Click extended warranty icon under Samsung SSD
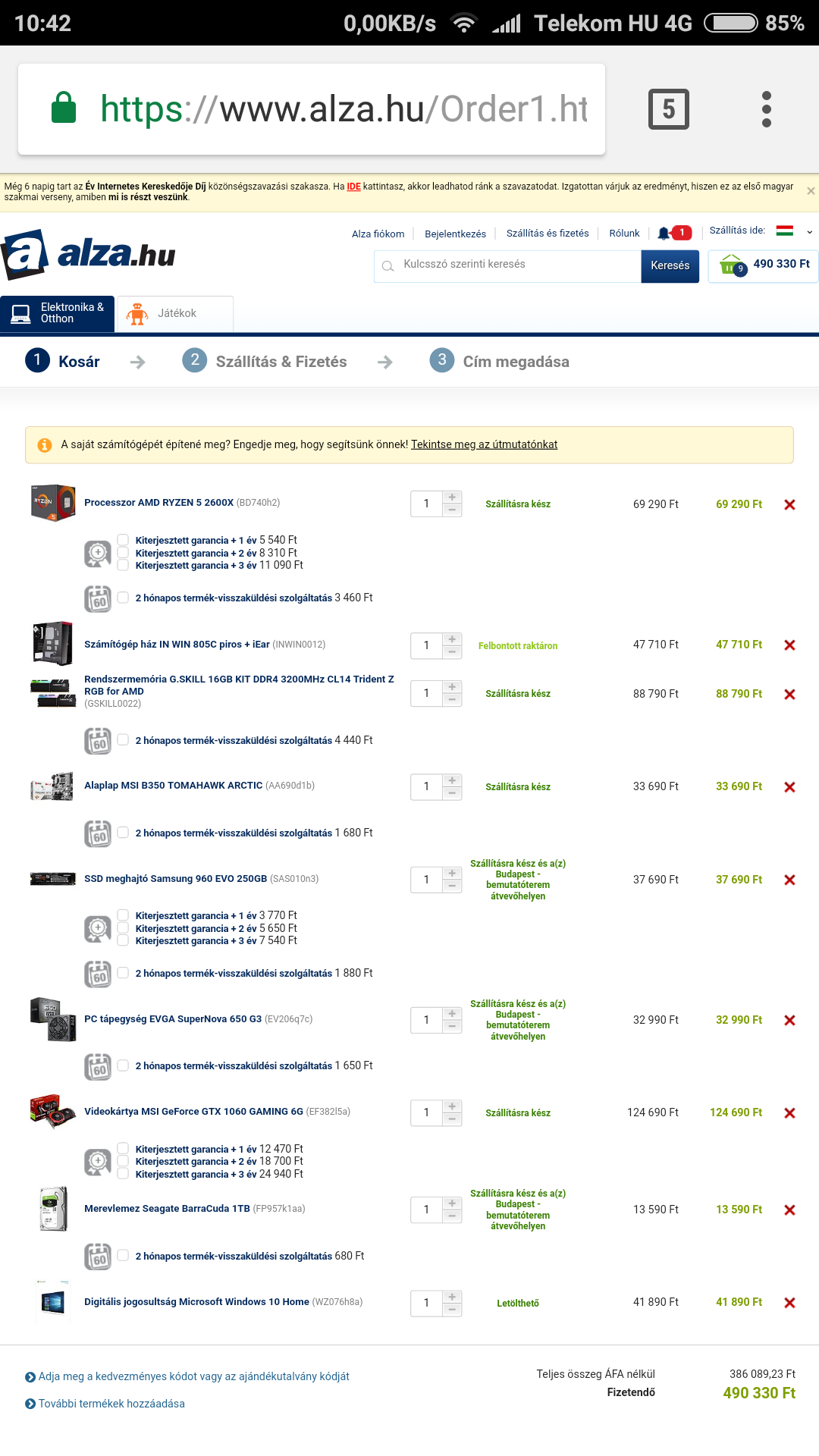The height and width of the screenshot is (1456, 819). click(98, 928)
